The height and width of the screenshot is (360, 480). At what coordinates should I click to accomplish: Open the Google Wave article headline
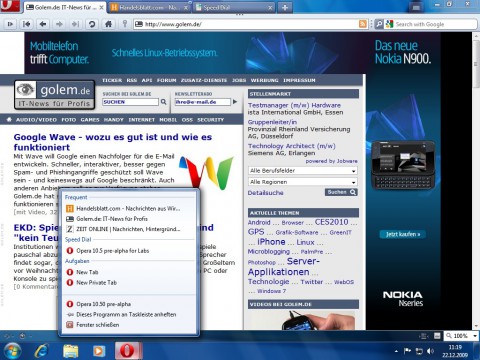(x=113, y=142)
